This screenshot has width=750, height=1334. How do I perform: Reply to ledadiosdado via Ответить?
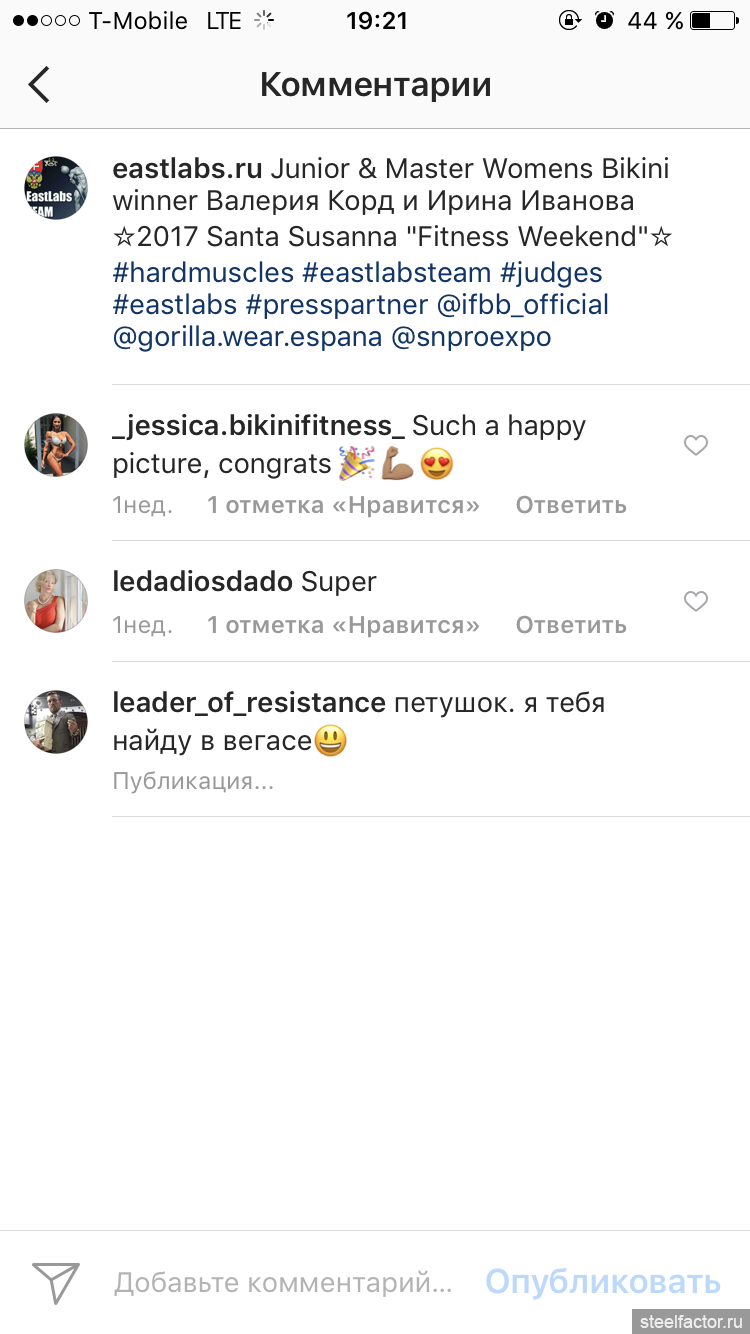571,625
